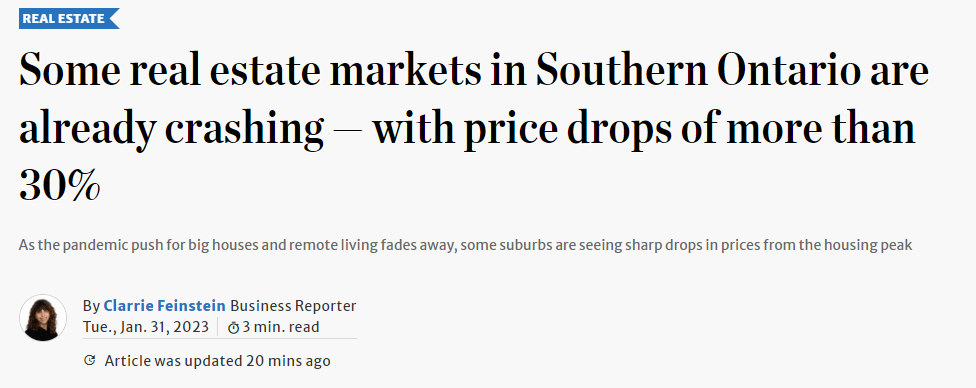
Task: Click "Article was updated 20 mins ago"
Action: click(217, 361)
